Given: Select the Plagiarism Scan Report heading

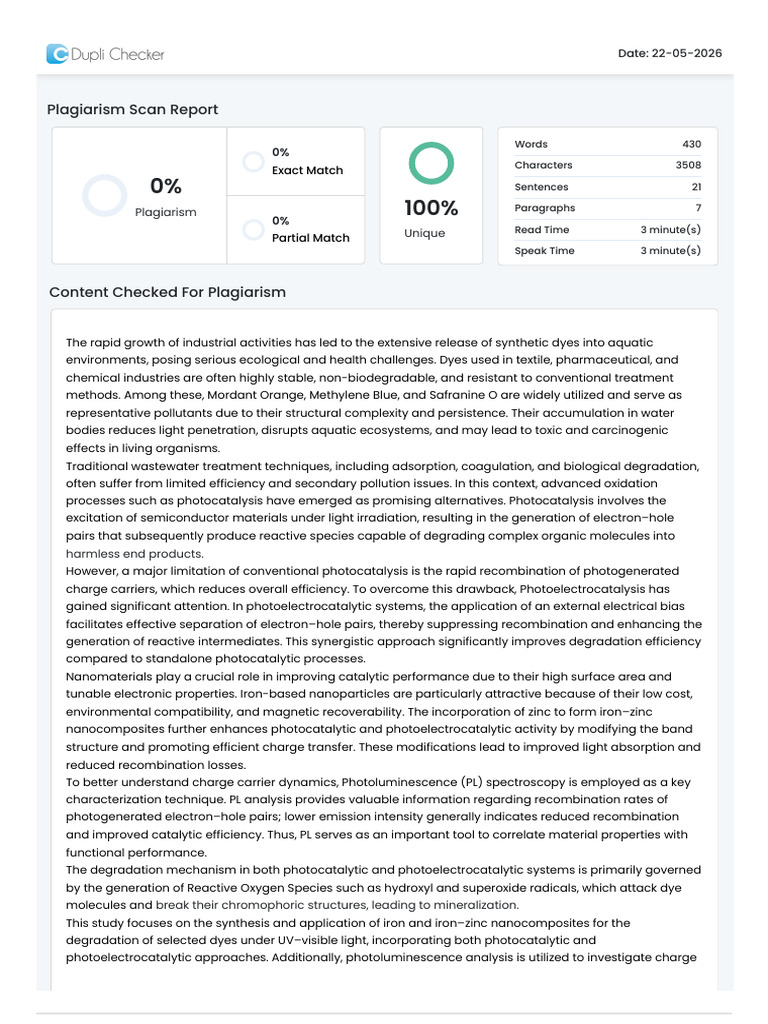Looking at the screenshot, I should pos(133,109).
